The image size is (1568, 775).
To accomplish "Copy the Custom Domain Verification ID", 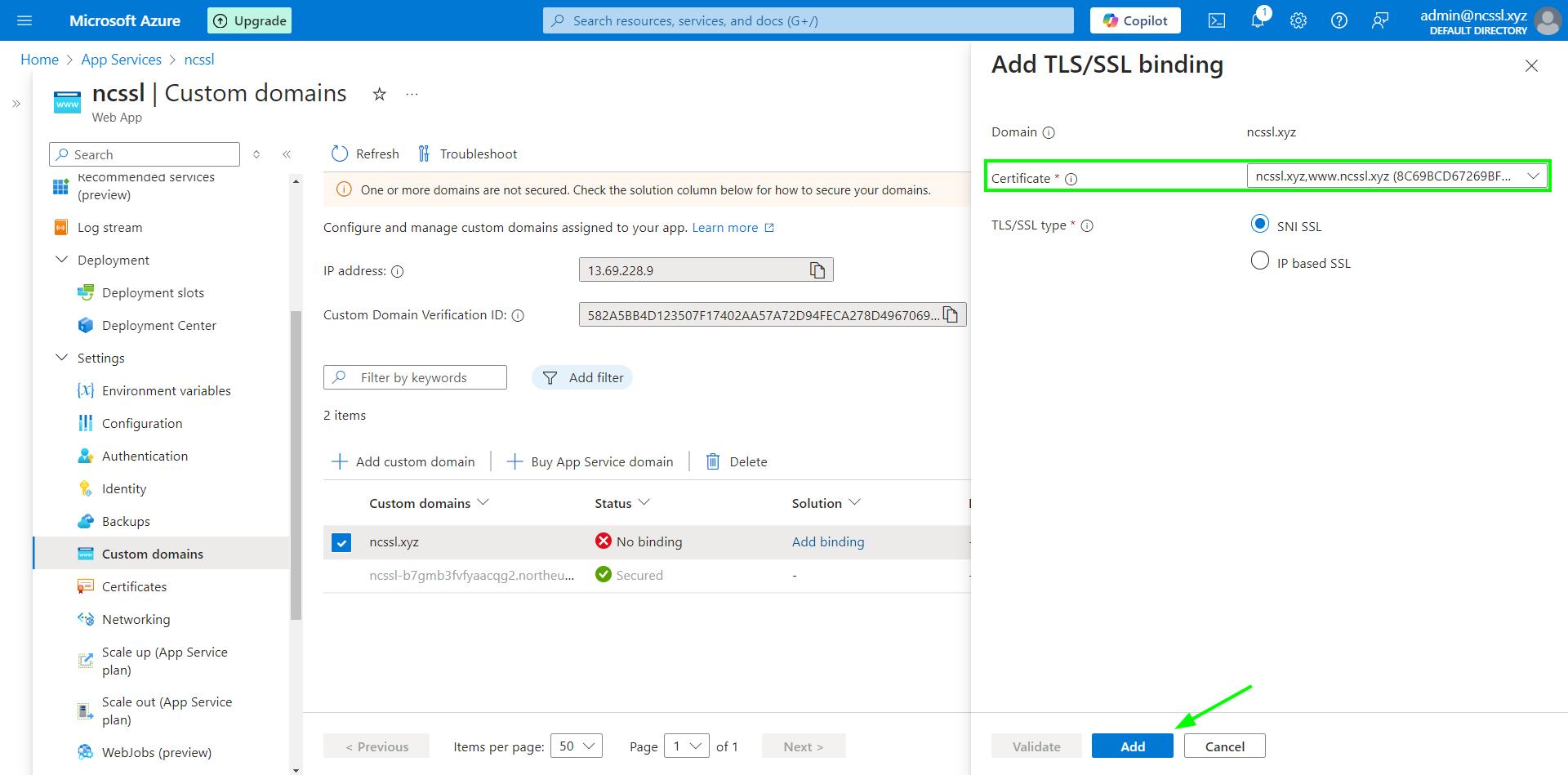I will (951, 315).
